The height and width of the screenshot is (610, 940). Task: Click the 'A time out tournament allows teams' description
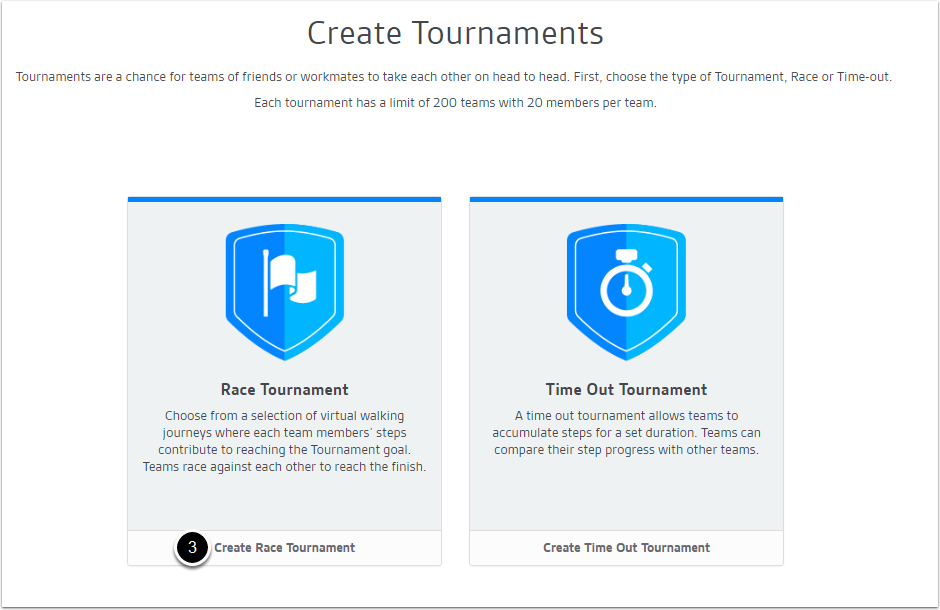[626, 433]
